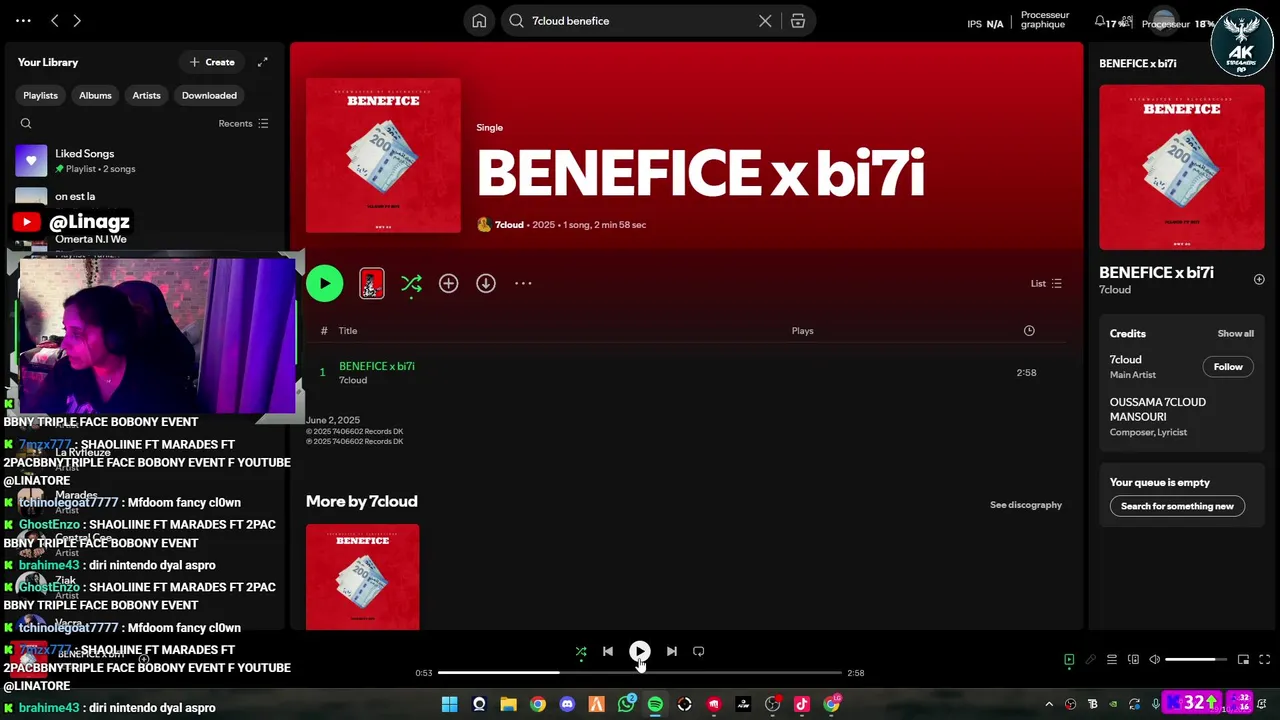Open TikTok from taskbar
The height and width of the screenshot is (720, 1280).
802,705
